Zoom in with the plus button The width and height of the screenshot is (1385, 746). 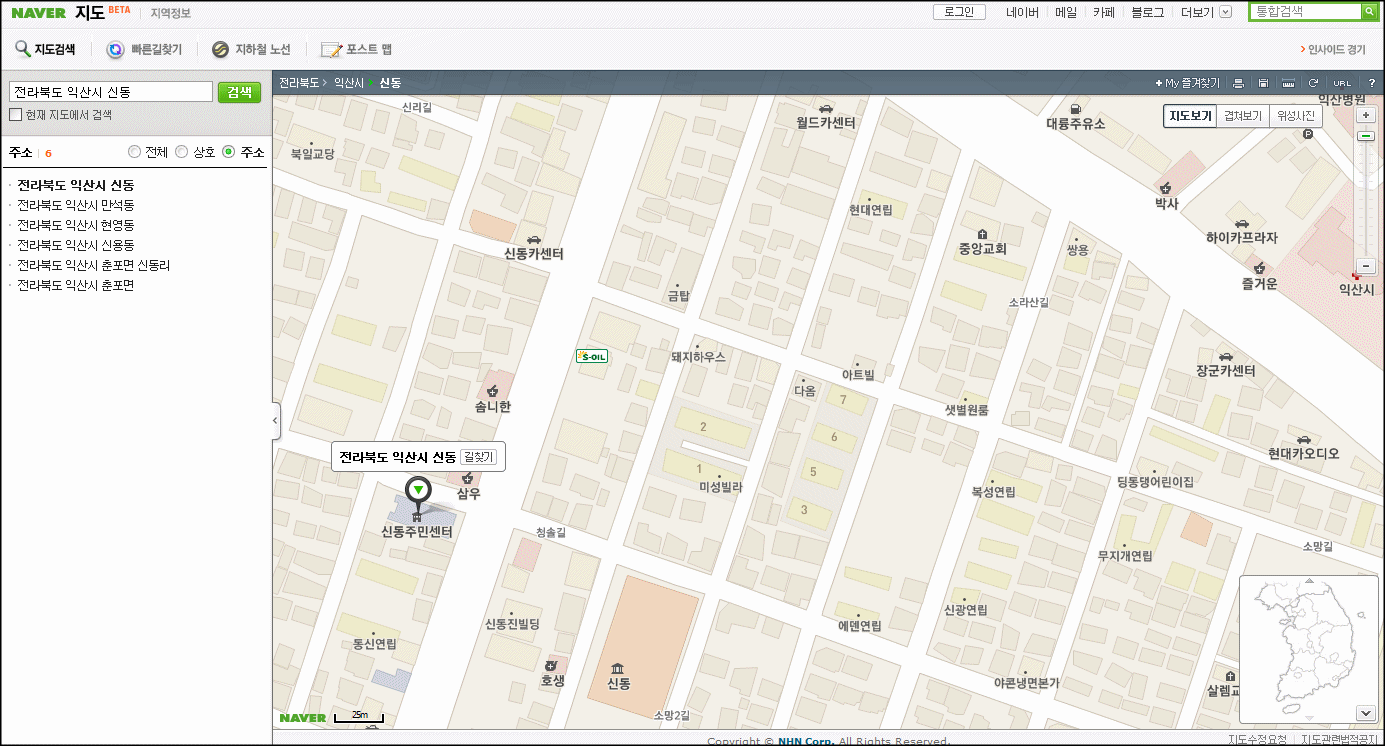point(1366,116)
